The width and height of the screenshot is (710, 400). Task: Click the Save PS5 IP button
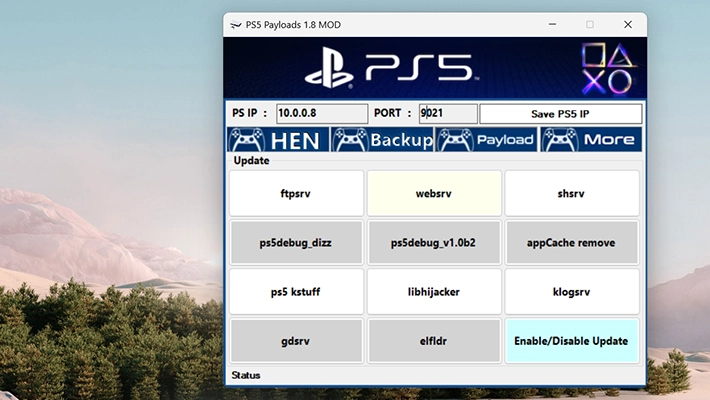[x=561, y=114]
